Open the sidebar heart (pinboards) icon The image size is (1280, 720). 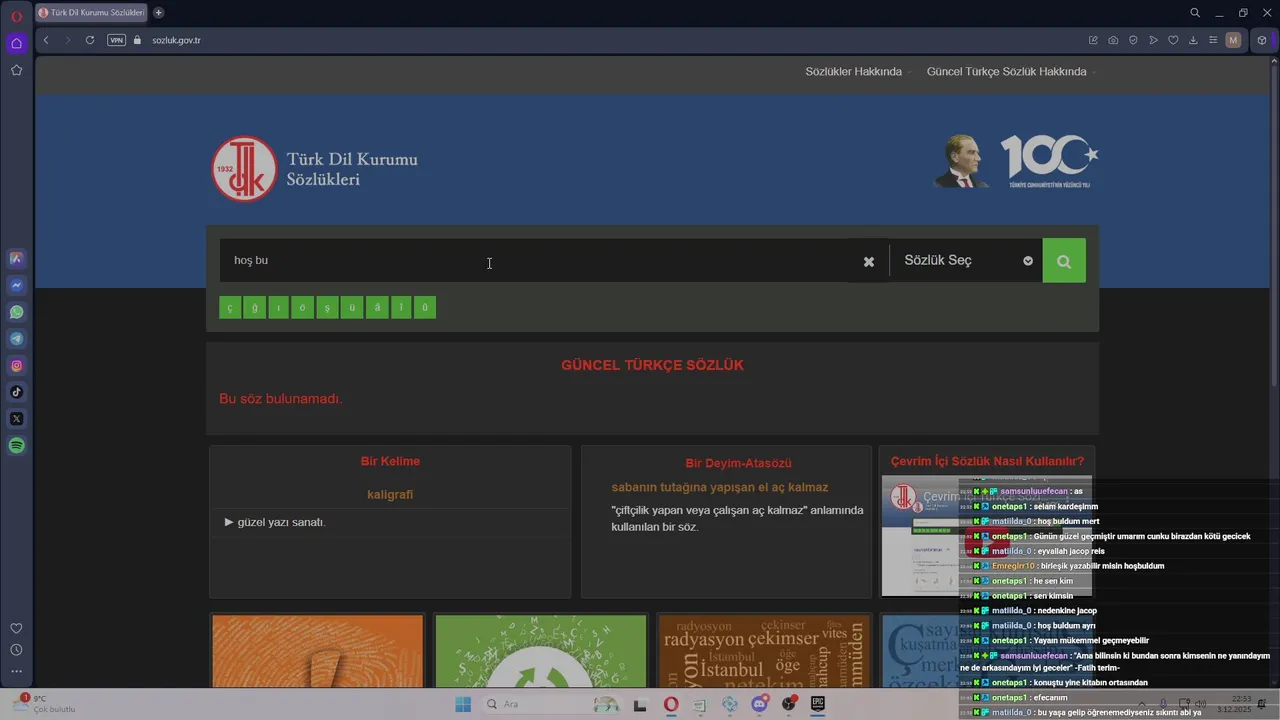tap(16, 628)
